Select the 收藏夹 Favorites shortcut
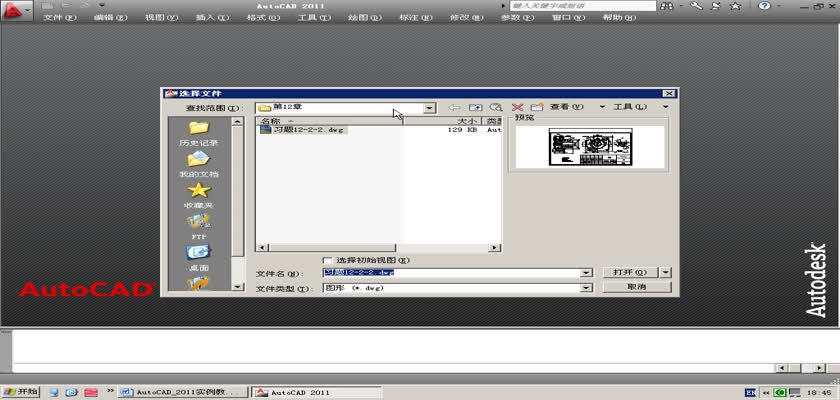 pyautogui.click(x=198, y=196)
